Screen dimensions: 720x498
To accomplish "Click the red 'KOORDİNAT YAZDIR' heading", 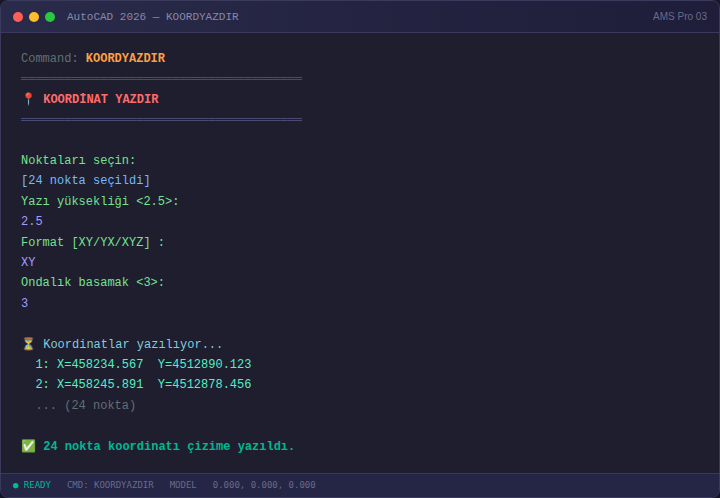I will (x=101, y=99).
